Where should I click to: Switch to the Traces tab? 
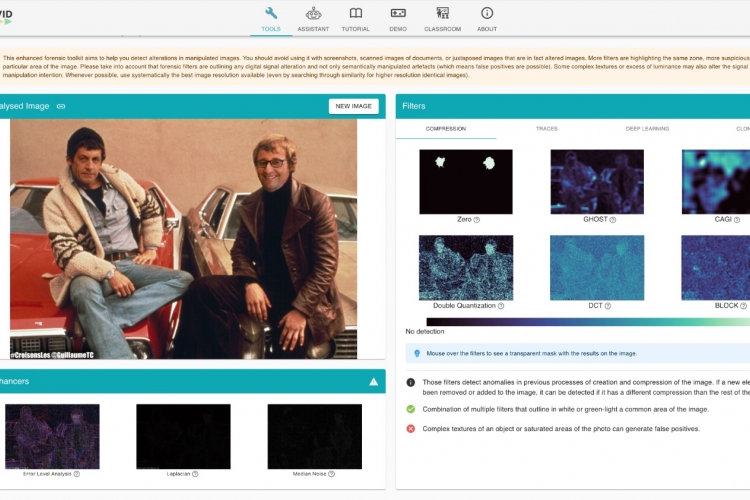pos(546,129)
